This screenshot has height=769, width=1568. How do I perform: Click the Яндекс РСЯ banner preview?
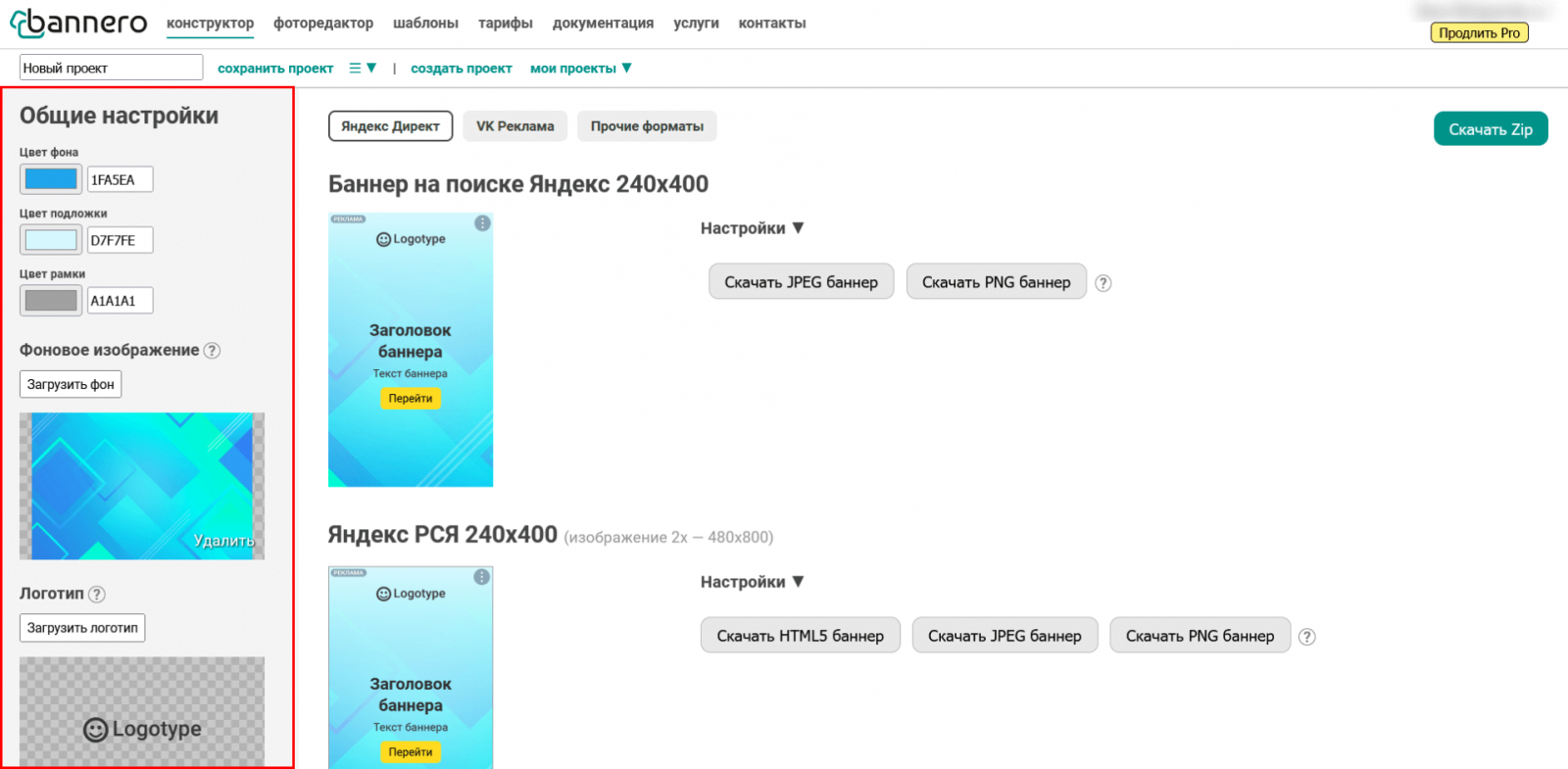[x=411, y=667]
